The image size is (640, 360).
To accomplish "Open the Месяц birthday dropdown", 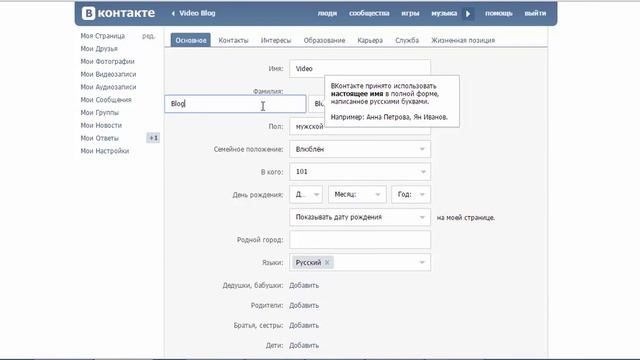I will click(357, 194).
